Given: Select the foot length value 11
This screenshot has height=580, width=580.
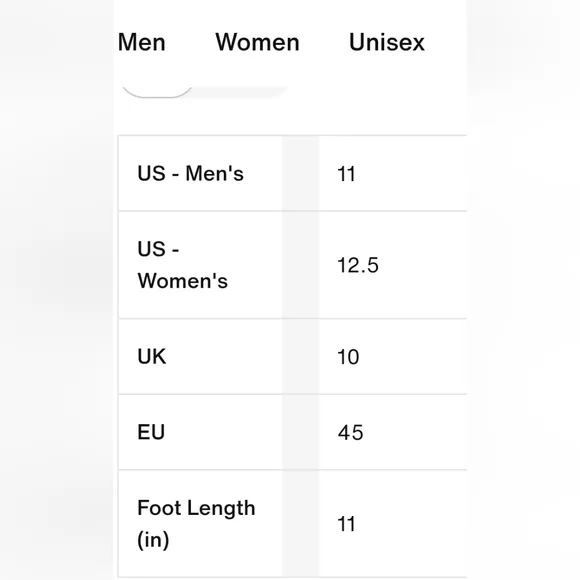Looking at the screenshot, I should 346,524.
